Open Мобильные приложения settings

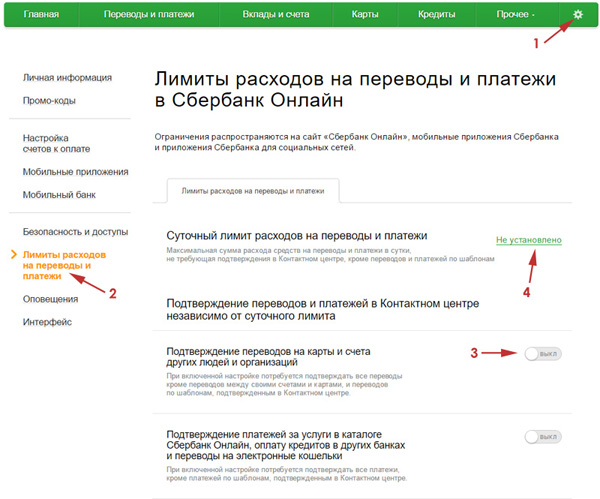click(75, 172)
